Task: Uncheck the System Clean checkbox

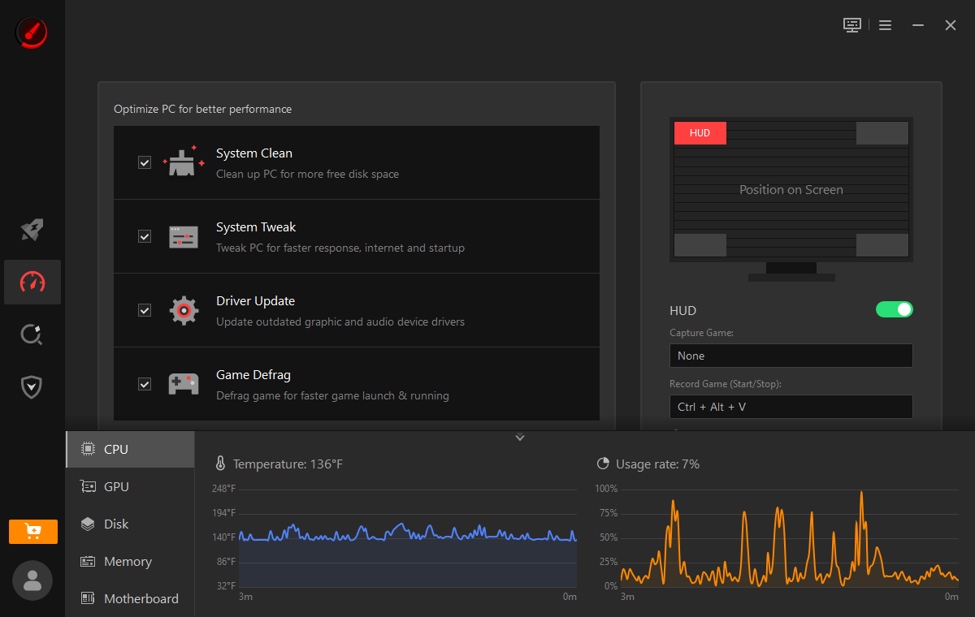Action: click(144, 162)
